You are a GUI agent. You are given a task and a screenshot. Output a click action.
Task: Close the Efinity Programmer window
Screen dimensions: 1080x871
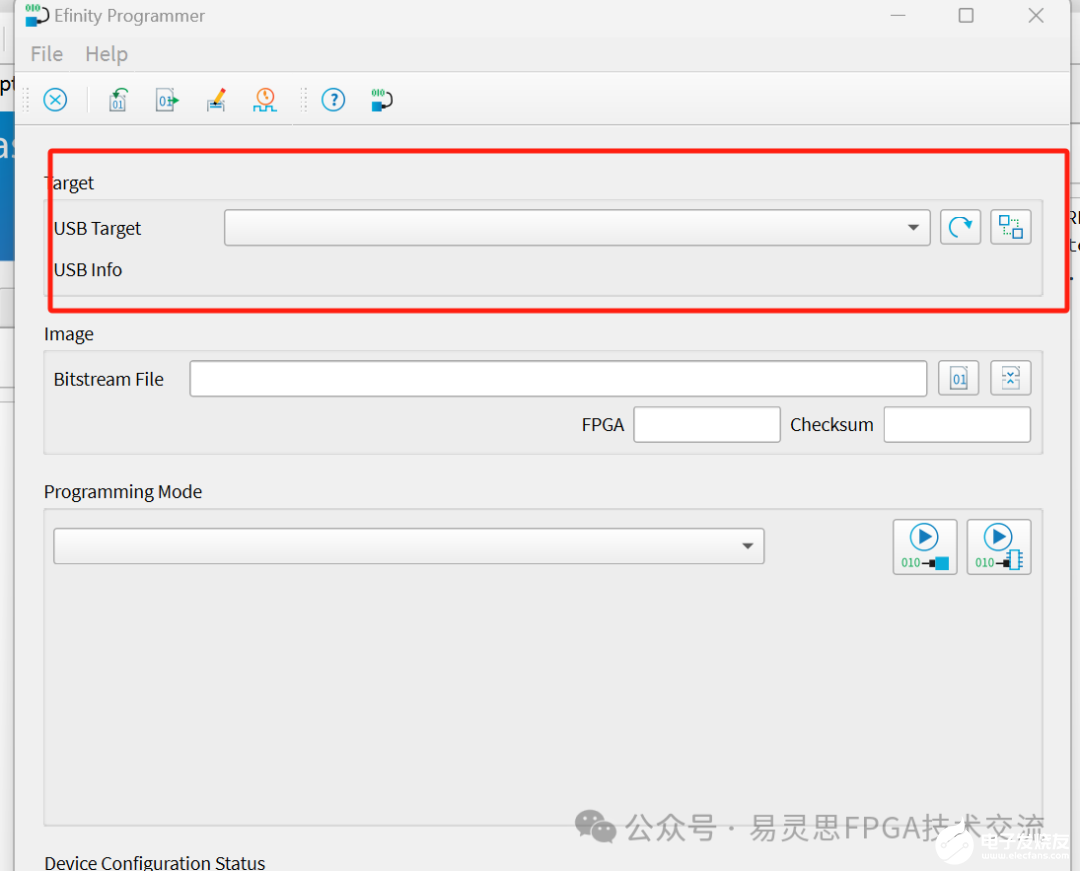pos(1036,15)
